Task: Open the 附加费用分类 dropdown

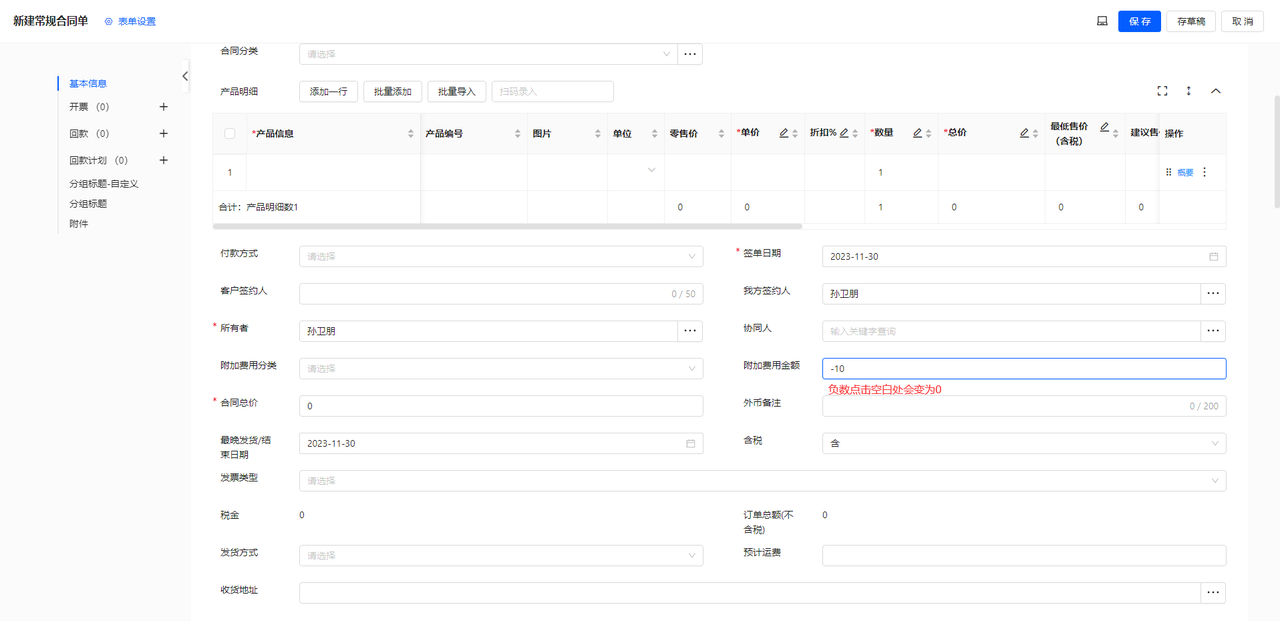Action: pos(501,369)
